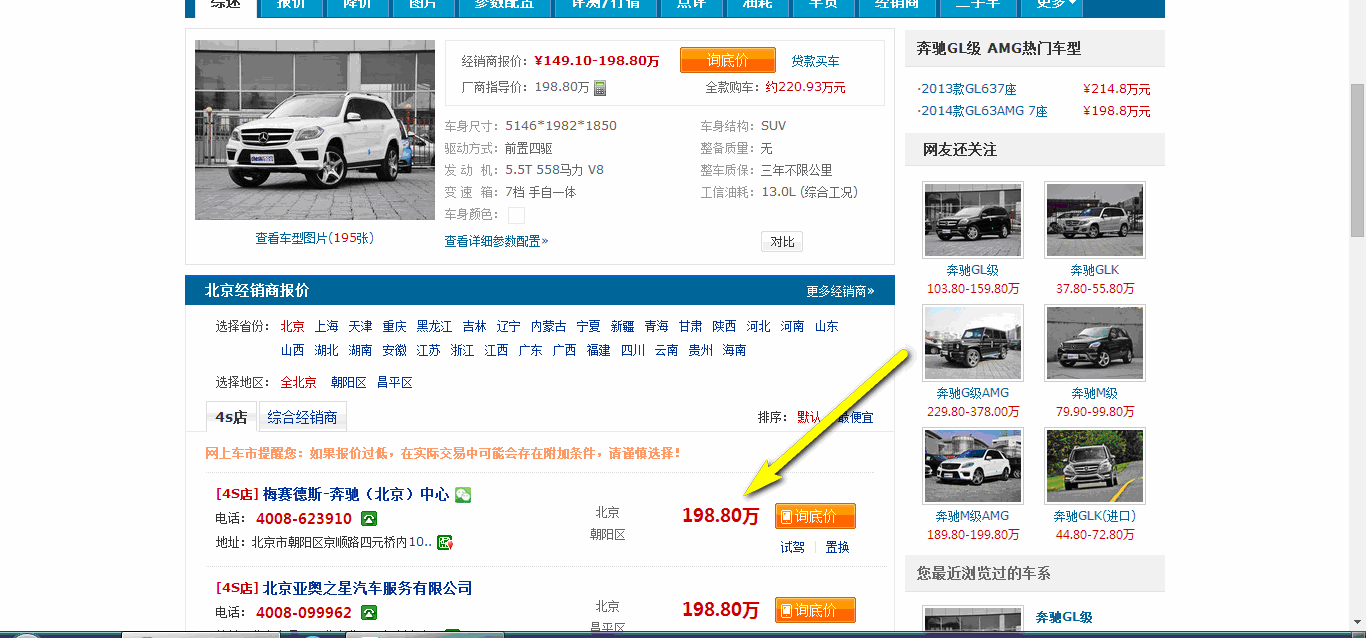
Task: Open the 奔驰GL级 thumbnail image
Action: (973, 220)
